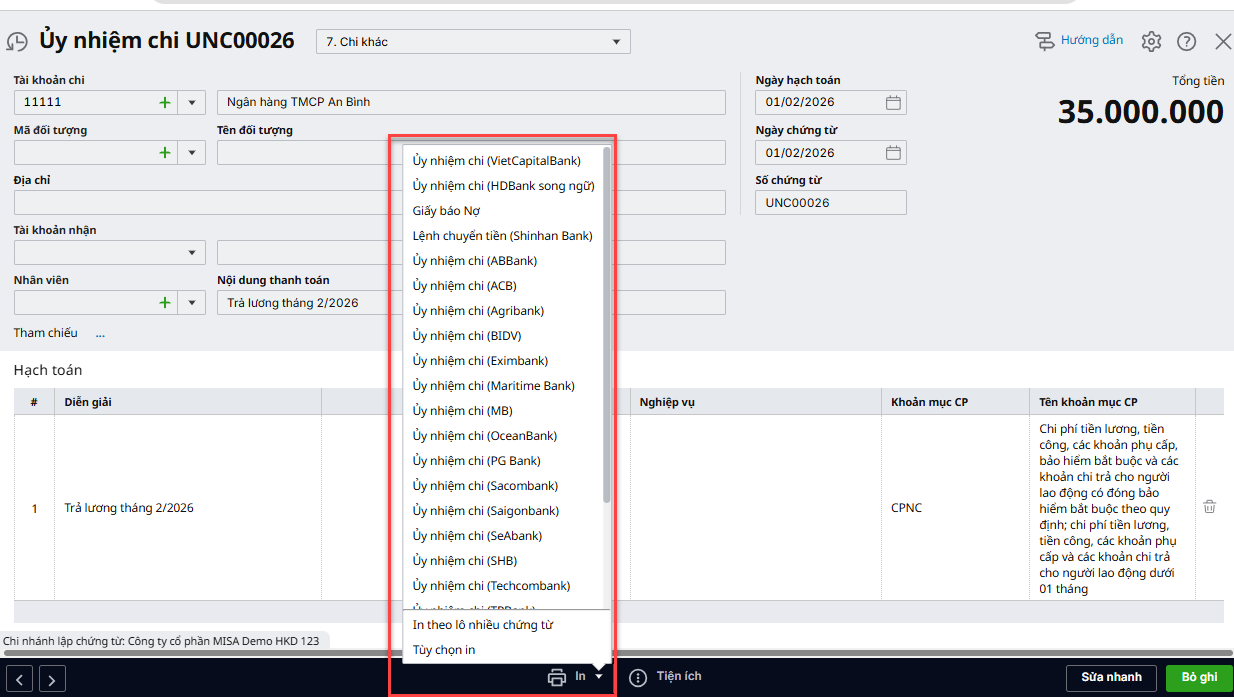Viewport: 1234px width, 697px height.
Task: Click the history clock icon beside title
Action: point(17,42)
